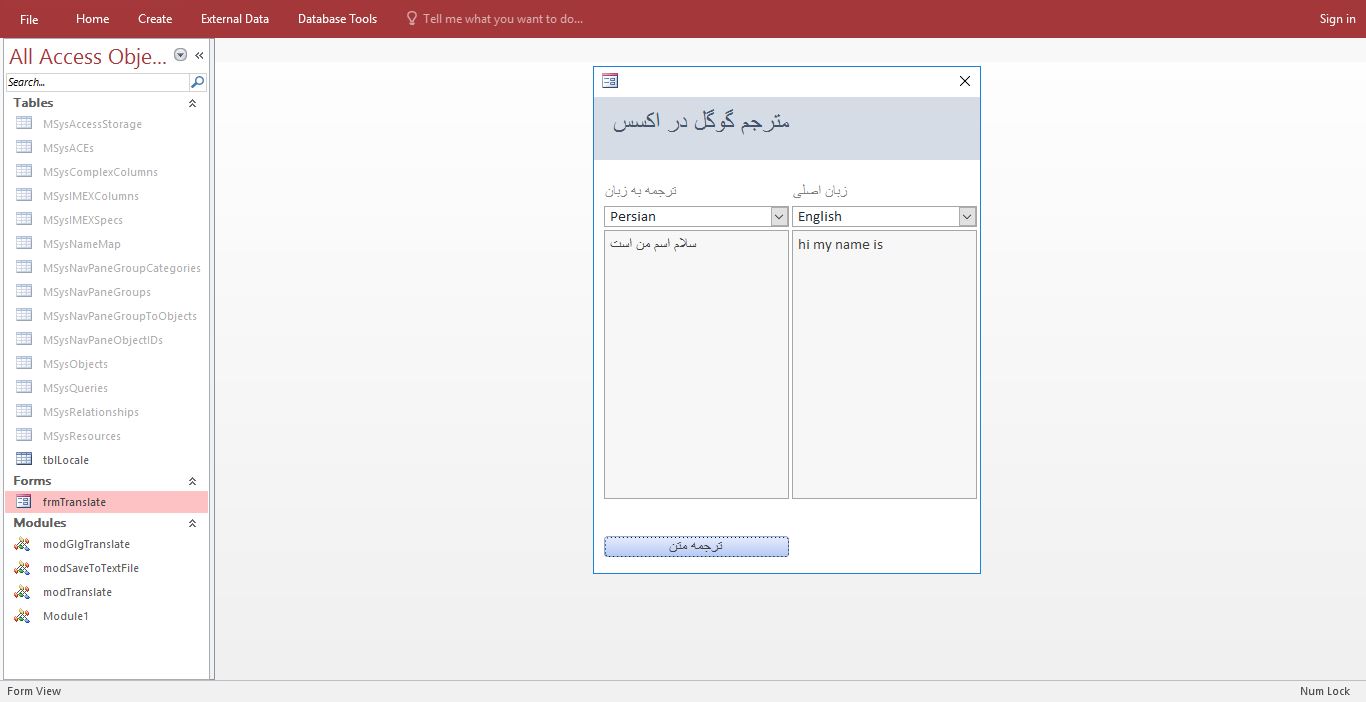This screenshot has height=702, width=1366.
Task: Select the modSaveToTextFile module icon
Action: pos(22,568)
